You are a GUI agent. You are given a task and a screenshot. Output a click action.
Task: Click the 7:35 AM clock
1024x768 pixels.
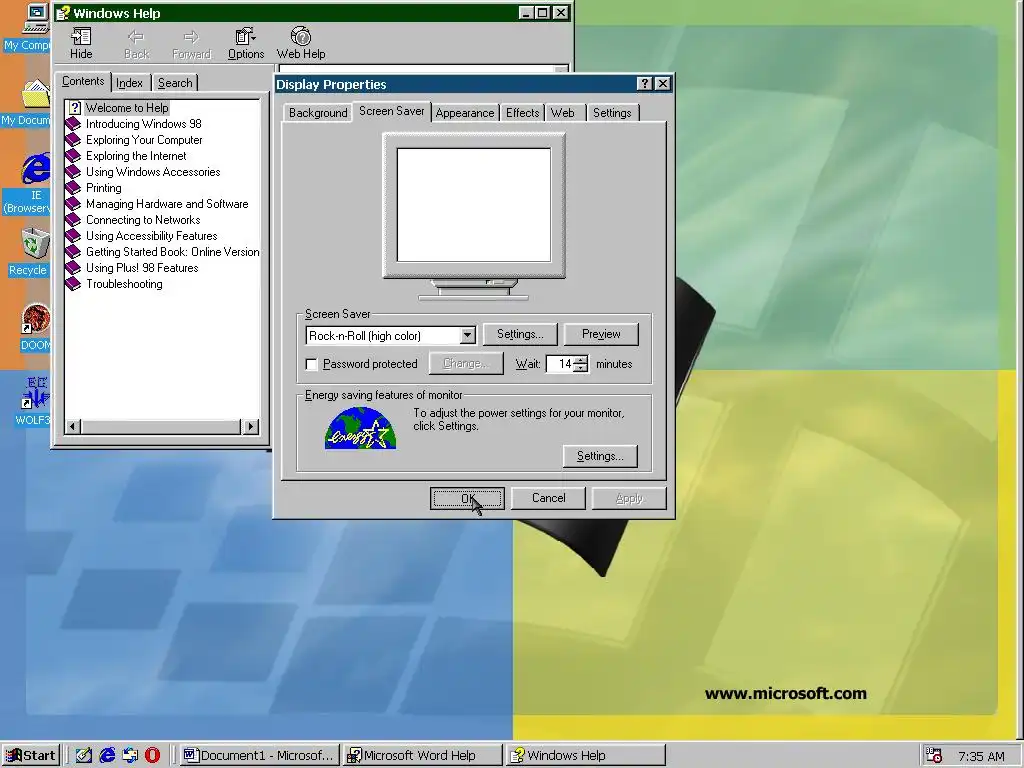click(982, 756)
